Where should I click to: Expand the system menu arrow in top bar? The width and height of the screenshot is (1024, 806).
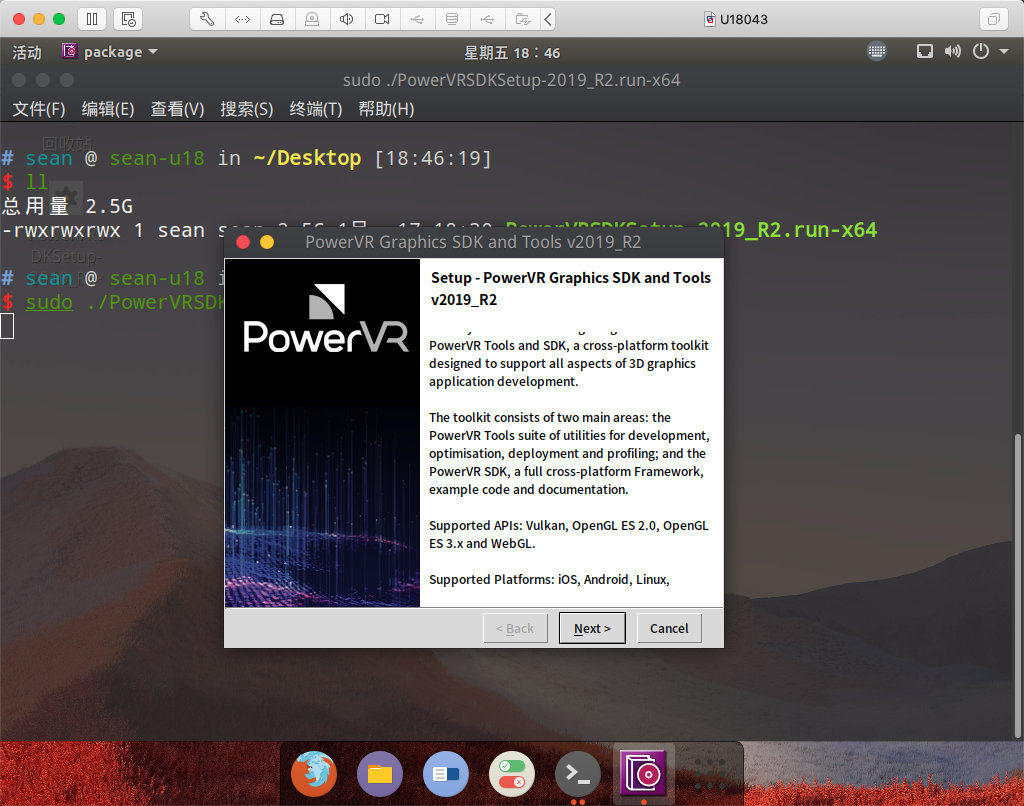pos(1004,51)
